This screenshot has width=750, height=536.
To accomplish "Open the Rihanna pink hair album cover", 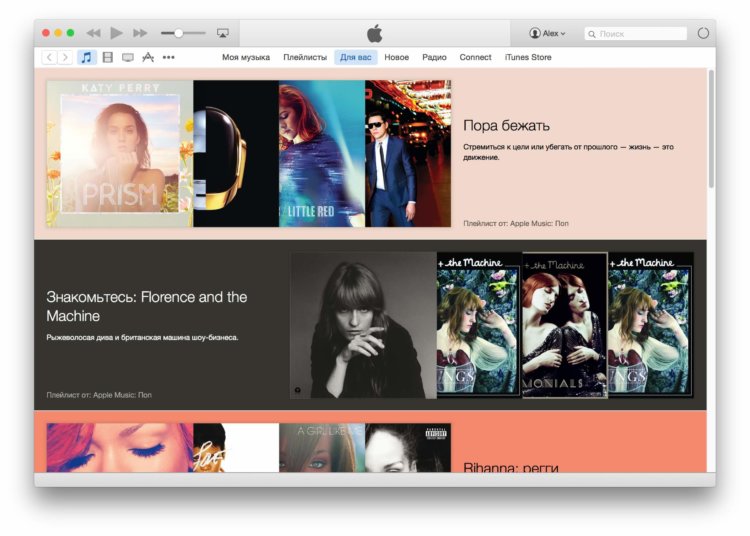I will pyautogui.click(x=120, y=448).
